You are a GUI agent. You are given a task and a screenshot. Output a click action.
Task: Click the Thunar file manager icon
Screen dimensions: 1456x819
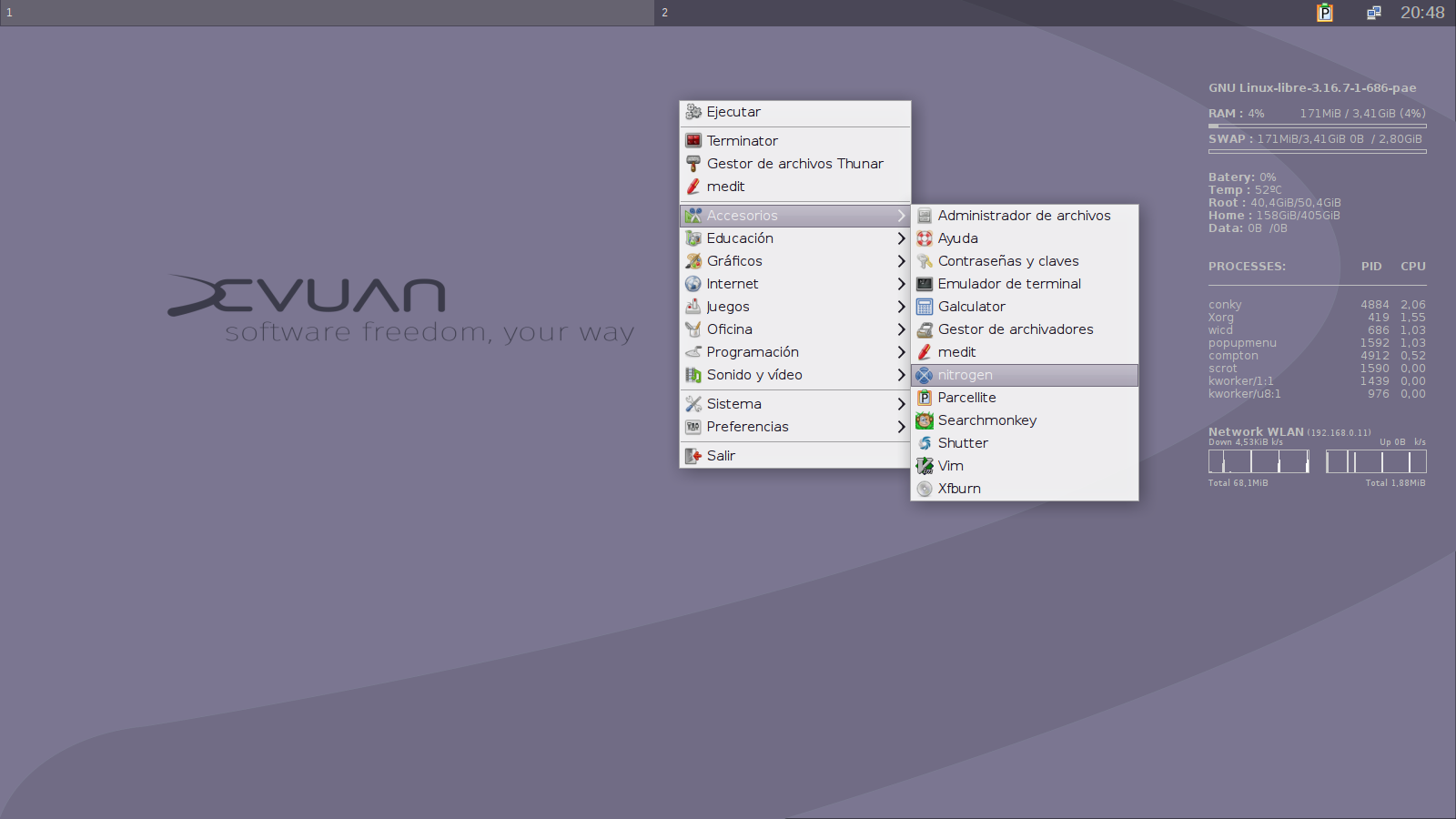(693, 164)
